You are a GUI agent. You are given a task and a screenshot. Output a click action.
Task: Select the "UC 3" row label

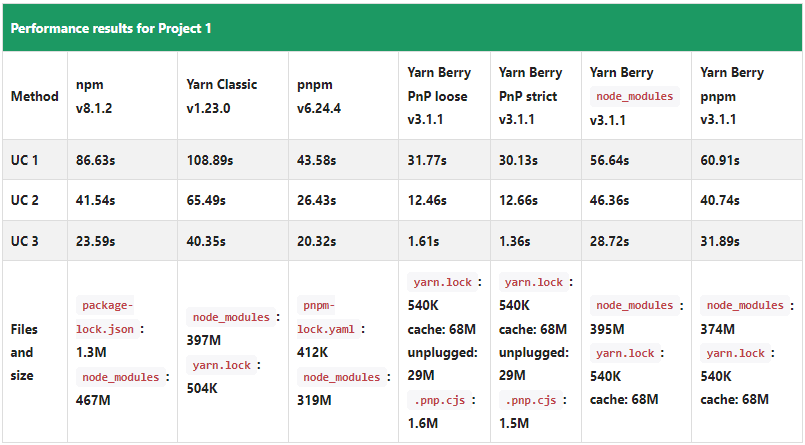[x=25, y=242]
